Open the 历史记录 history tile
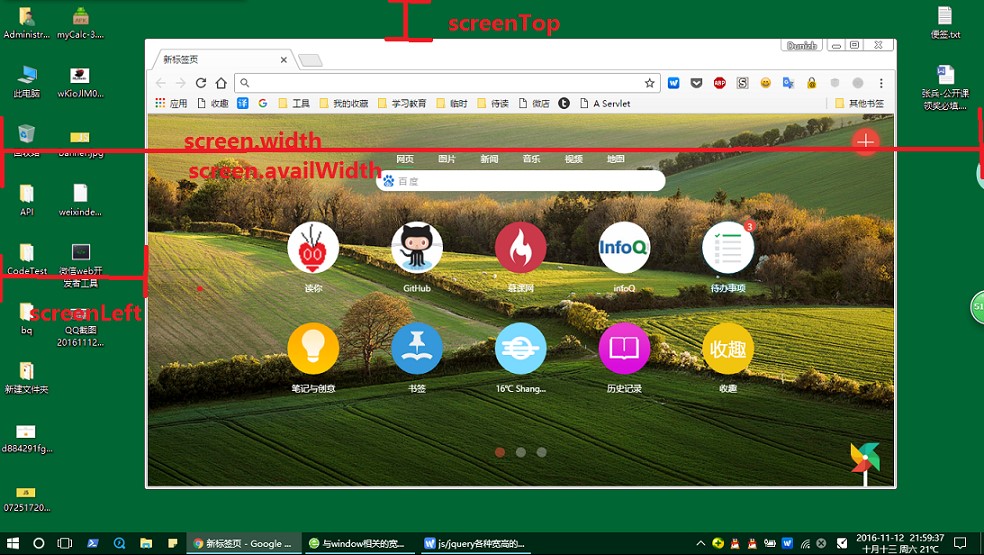 (624, 348)
